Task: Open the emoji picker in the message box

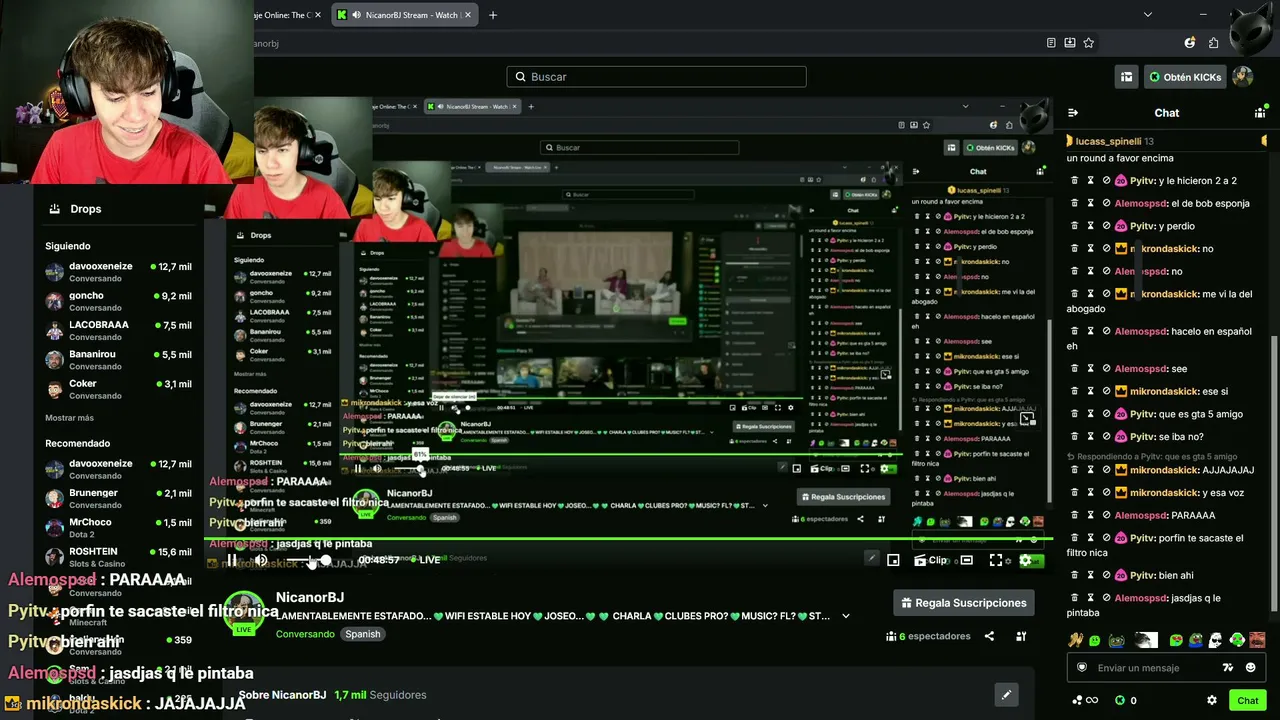Action: (1250, 668)
